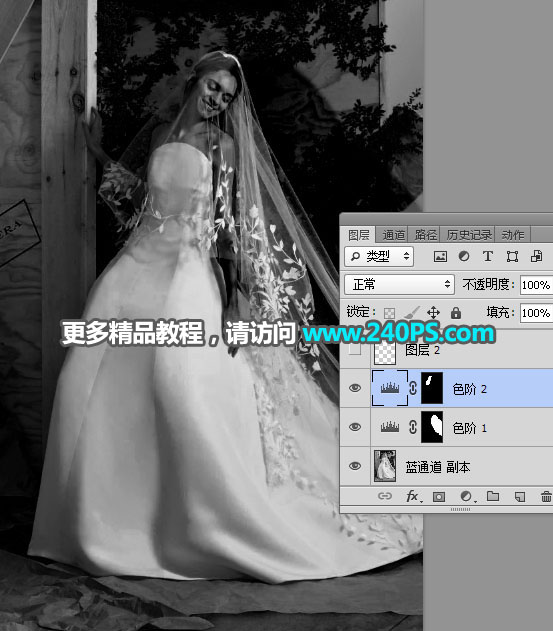This screenshot has height=631, width=553.
Task: Hide the 色阶 2 adjustment layer
Action: pos(355,388)
